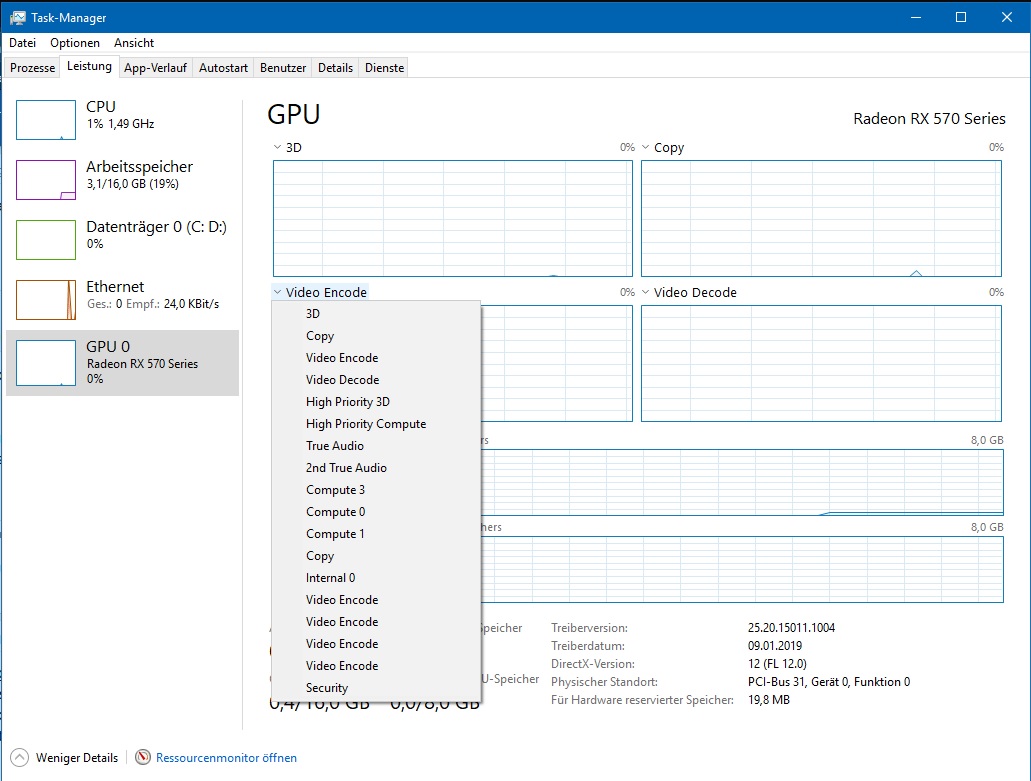Viewport: 1031px width, 781px height.
Task: Click the 19,8 MB reserved memory value
Action: click(x=769, y=700)
